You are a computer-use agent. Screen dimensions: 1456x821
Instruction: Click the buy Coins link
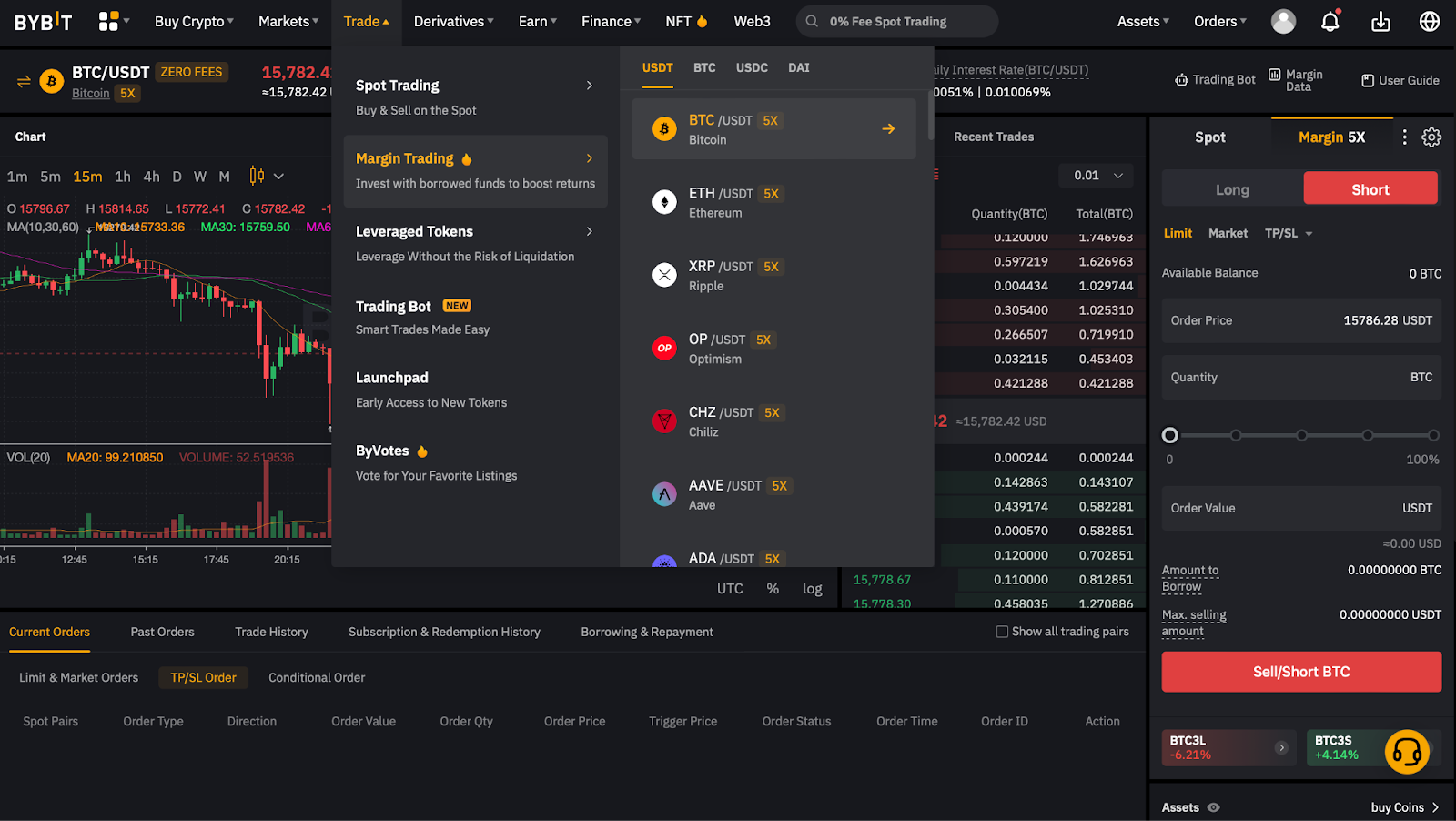tap(1405, 807)
